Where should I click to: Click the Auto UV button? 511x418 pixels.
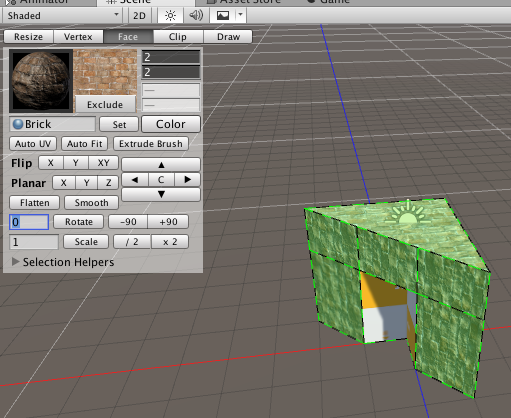(33, 144)
